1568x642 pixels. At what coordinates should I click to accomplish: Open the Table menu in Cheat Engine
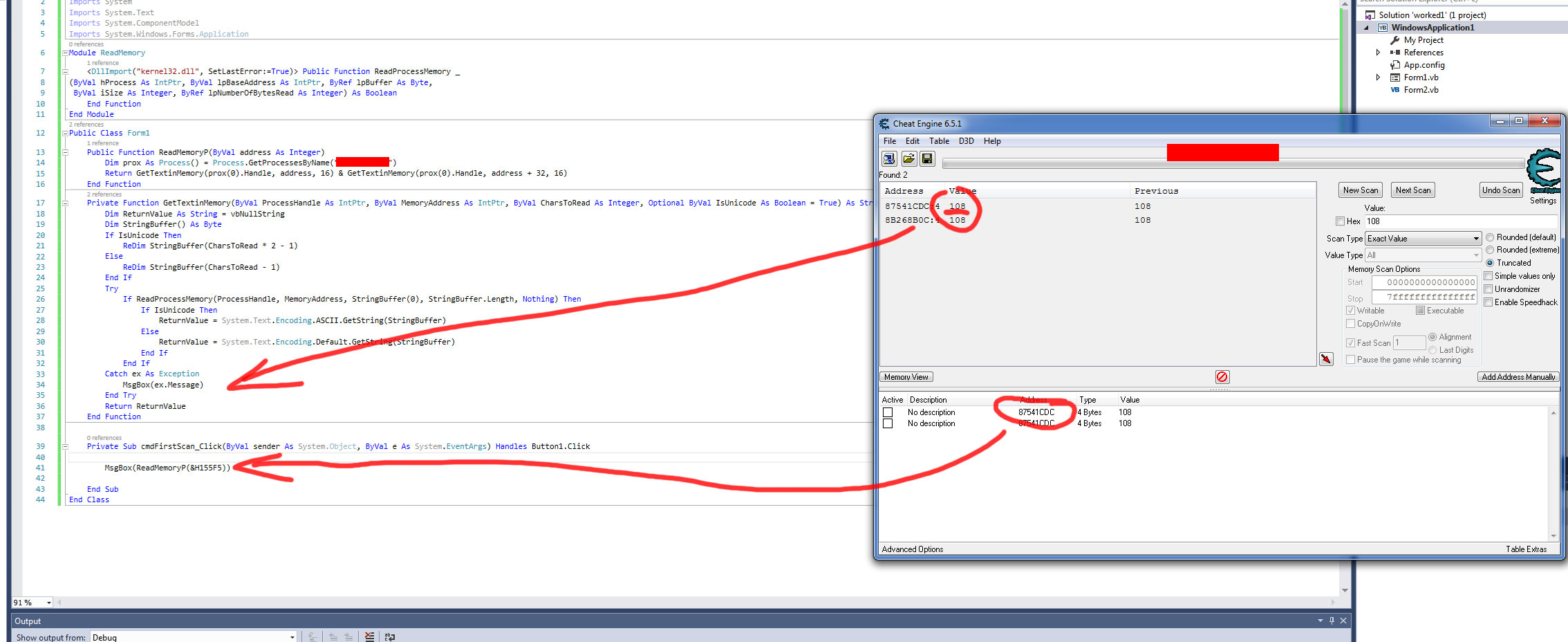938,141
